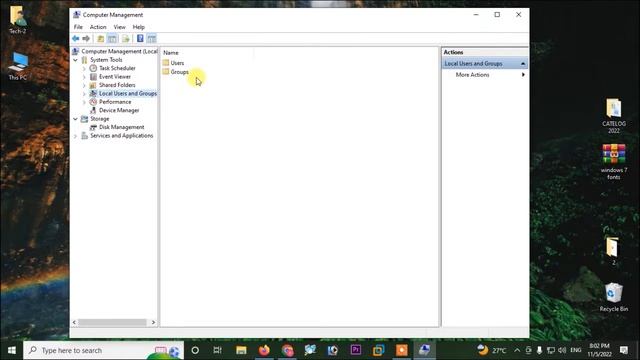Click the Forward arrow in the toolbar
This screenshot has width=640, height=360.
point(86,38)
